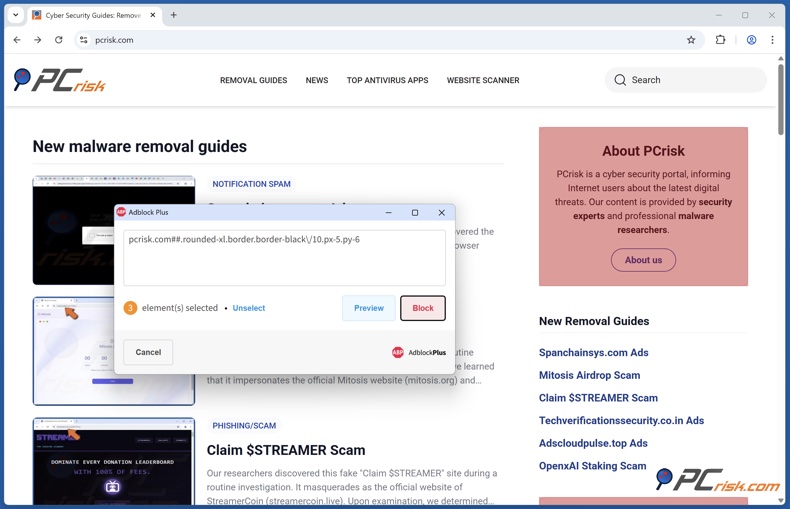Click the About us button

click(643, 260)
